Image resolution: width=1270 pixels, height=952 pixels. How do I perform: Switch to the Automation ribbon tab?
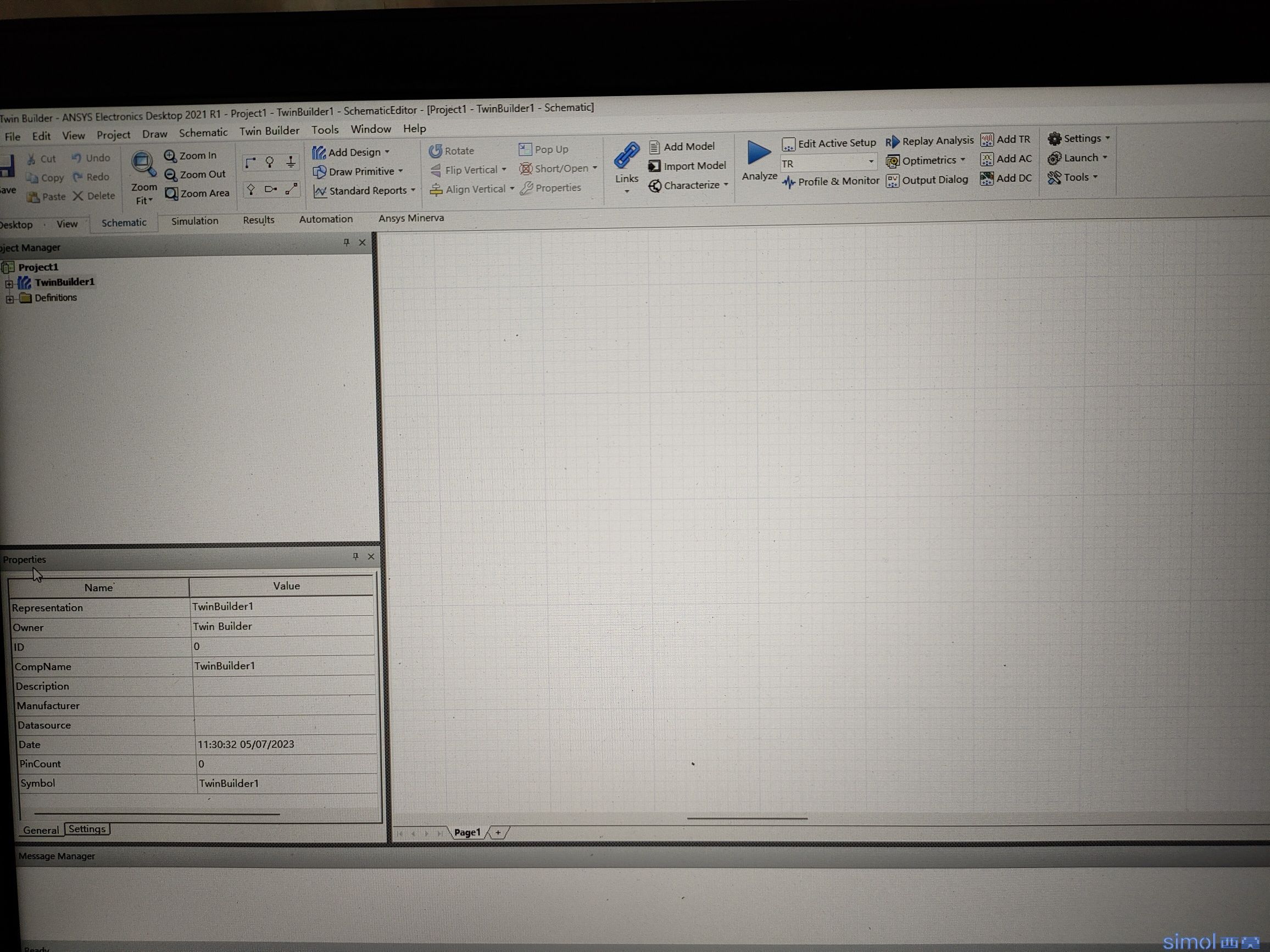(326, 219)
